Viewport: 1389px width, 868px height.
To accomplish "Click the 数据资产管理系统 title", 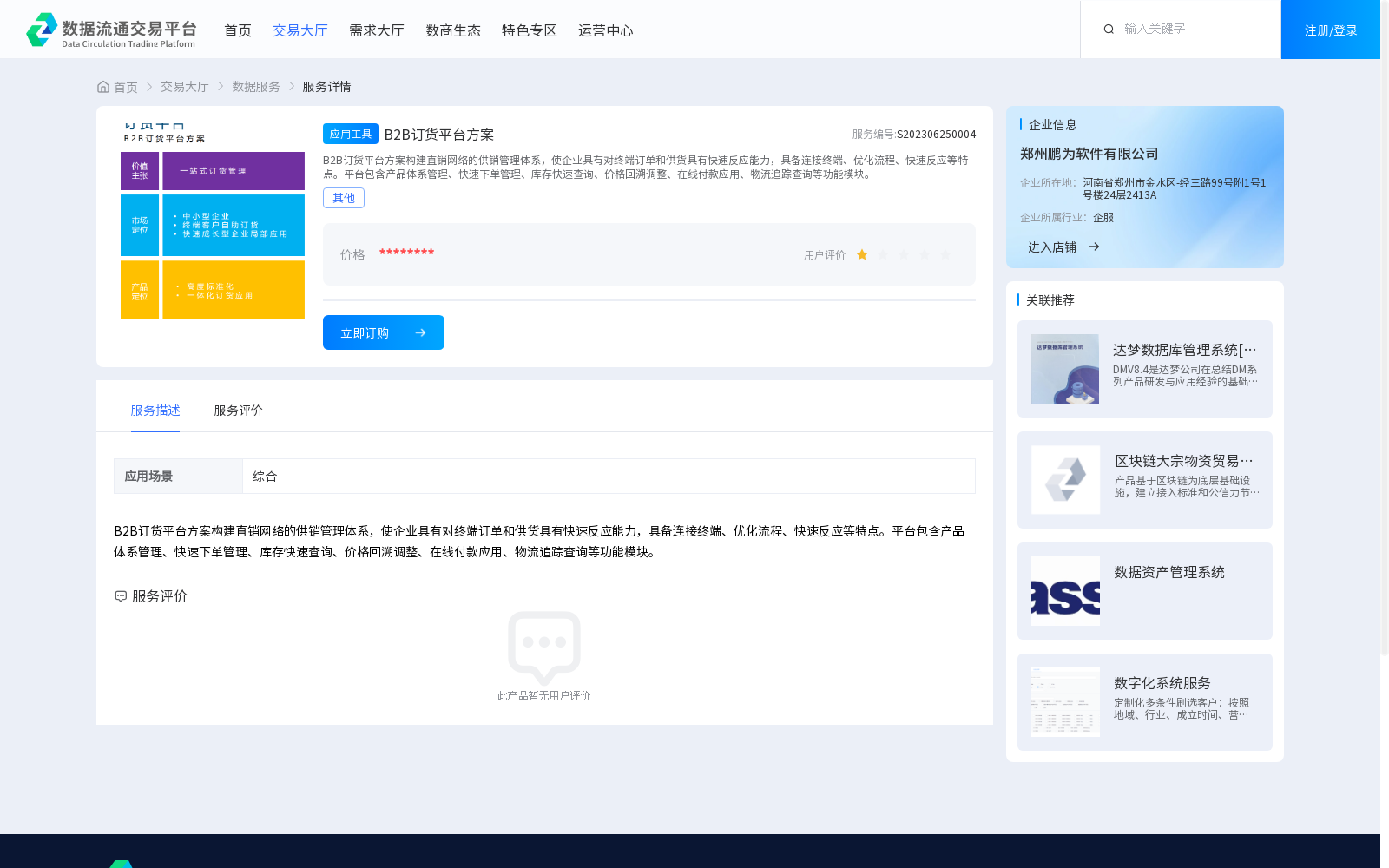I will coord(1169,572).
